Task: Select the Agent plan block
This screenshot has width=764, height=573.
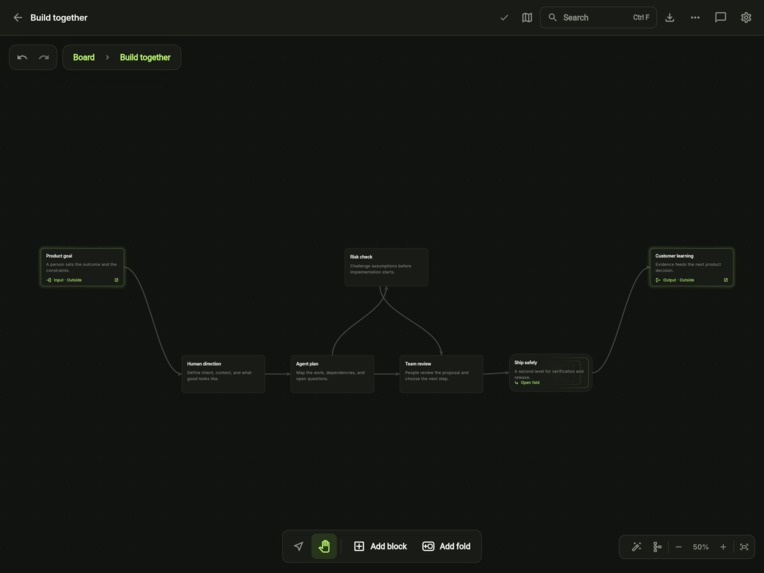Action: (332, 374)
